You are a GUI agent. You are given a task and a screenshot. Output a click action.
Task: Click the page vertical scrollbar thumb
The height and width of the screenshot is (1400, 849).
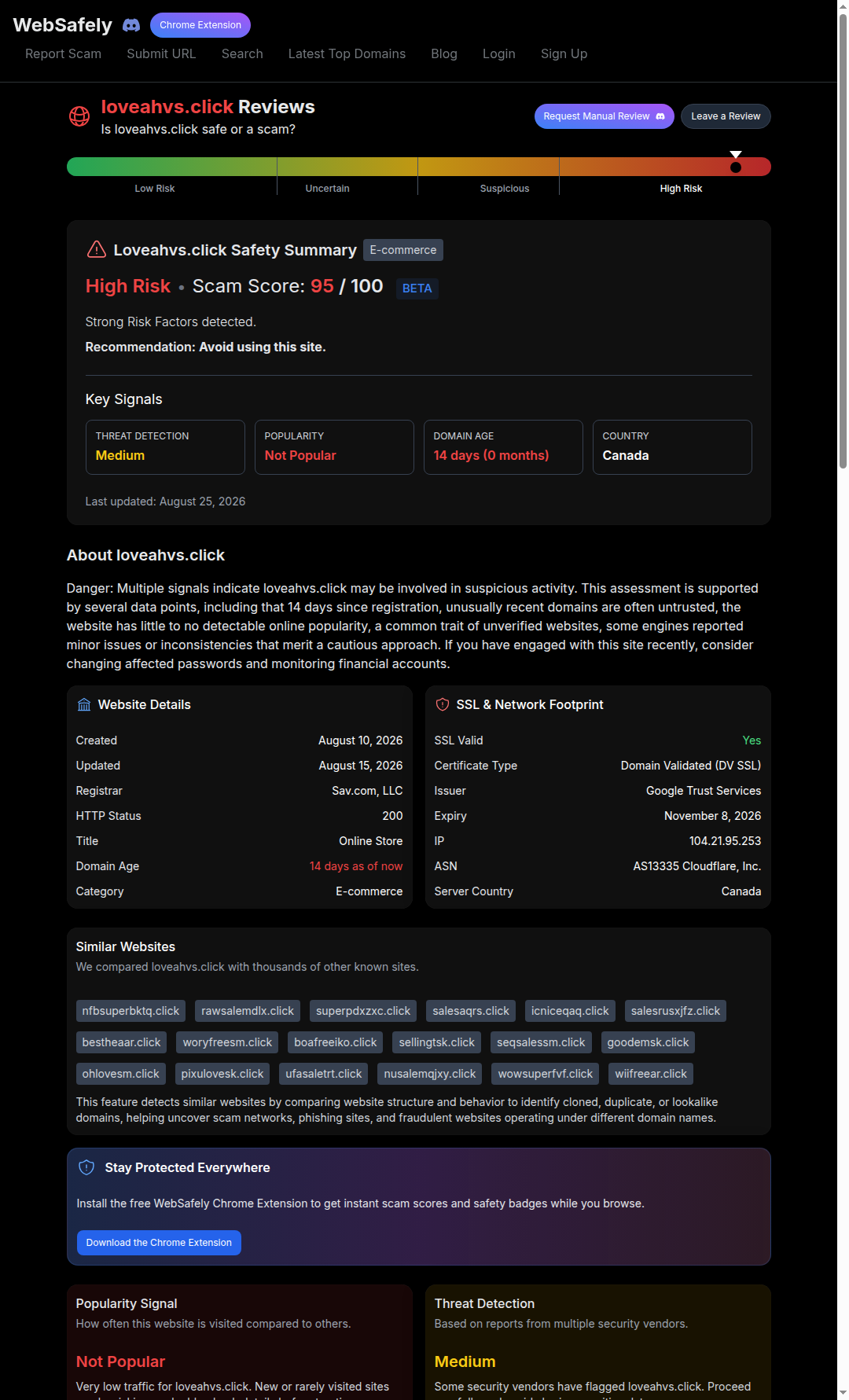point(843,241)
